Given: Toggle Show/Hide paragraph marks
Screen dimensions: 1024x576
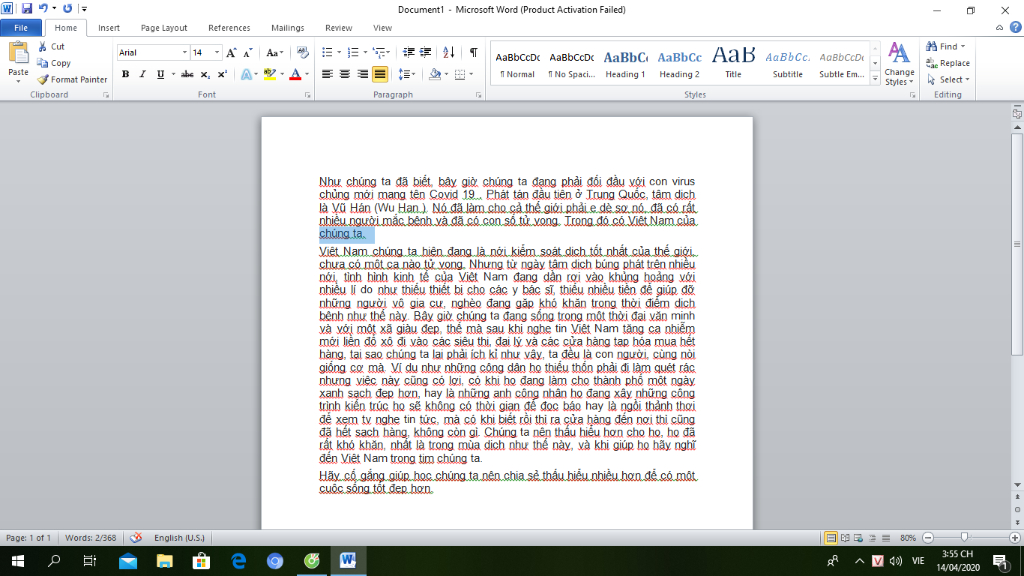Looking at the screenshot, I should (x=473, y=52).
